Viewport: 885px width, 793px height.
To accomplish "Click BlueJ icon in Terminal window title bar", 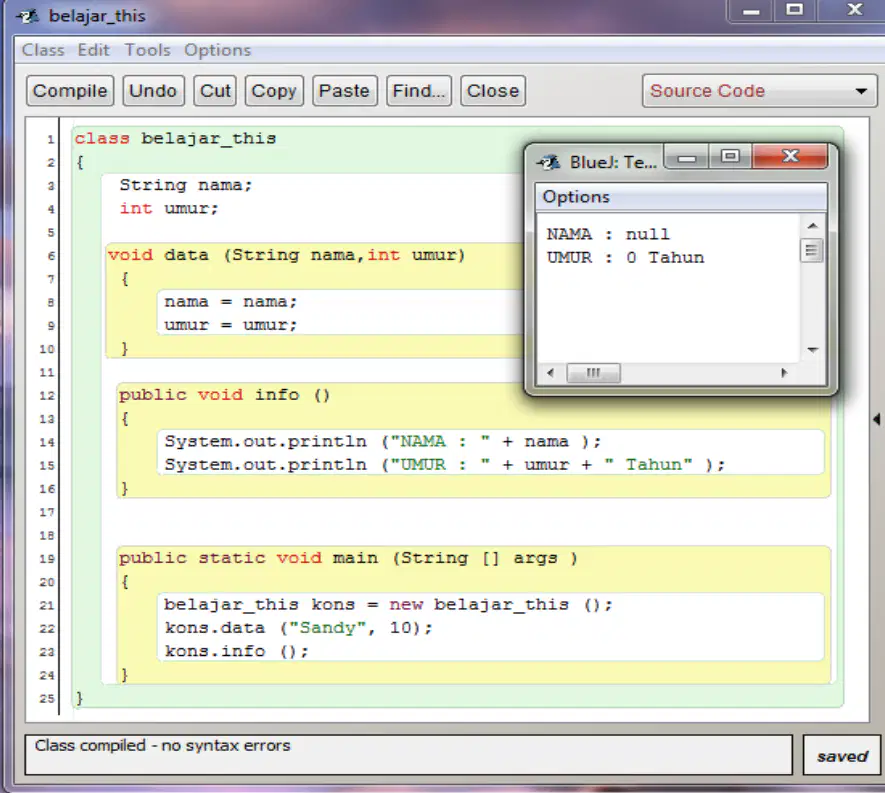I will (x=549, y=163).
